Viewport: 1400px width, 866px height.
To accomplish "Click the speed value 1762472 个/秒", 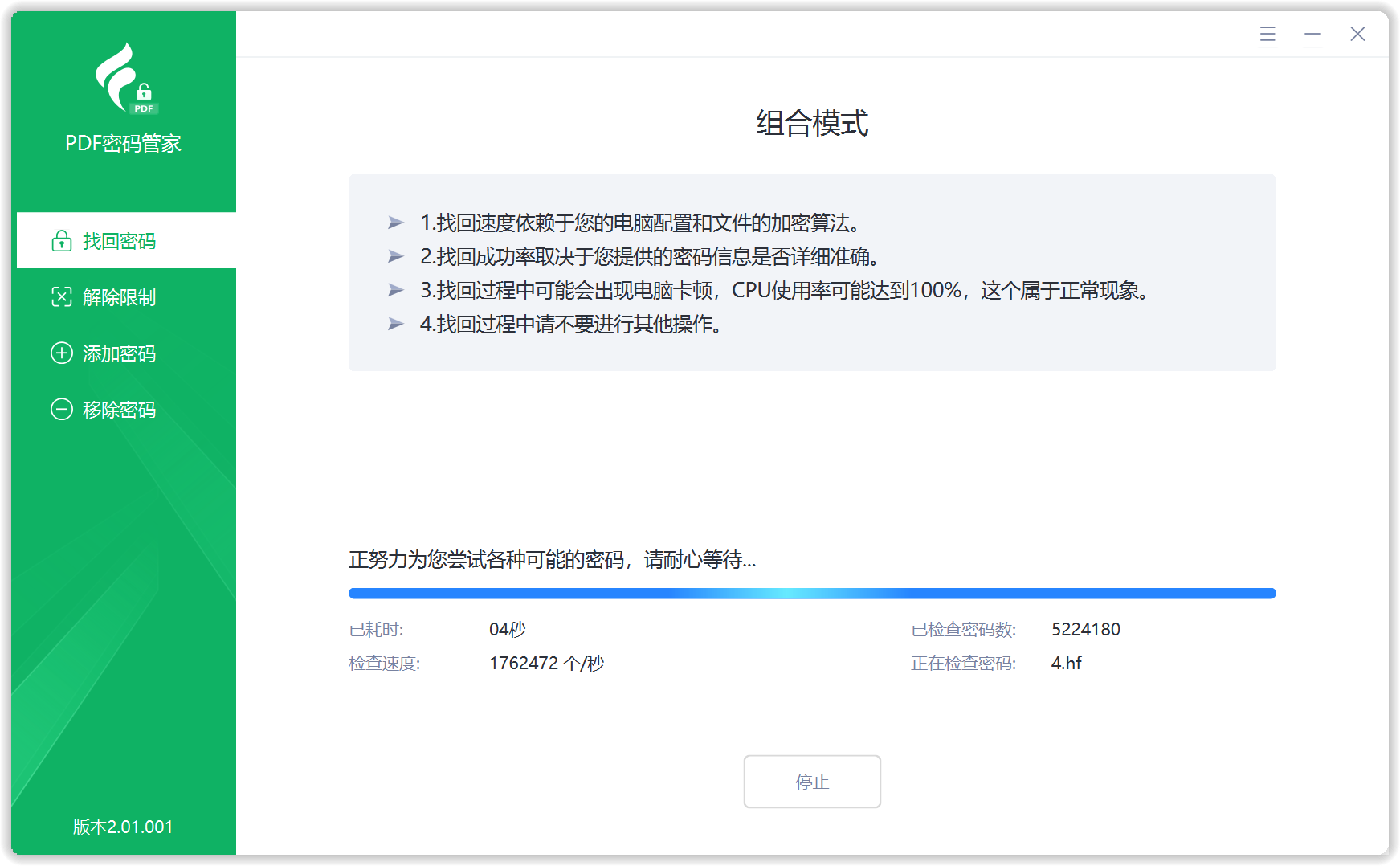I will (x=547, y=664).
